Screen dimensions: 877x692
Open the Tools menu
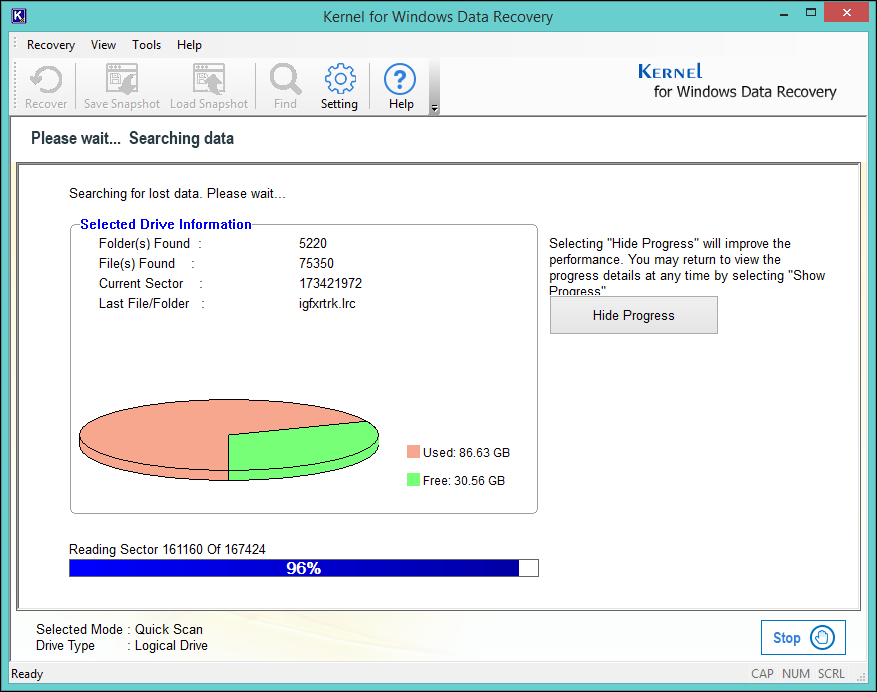coord(147,45)
